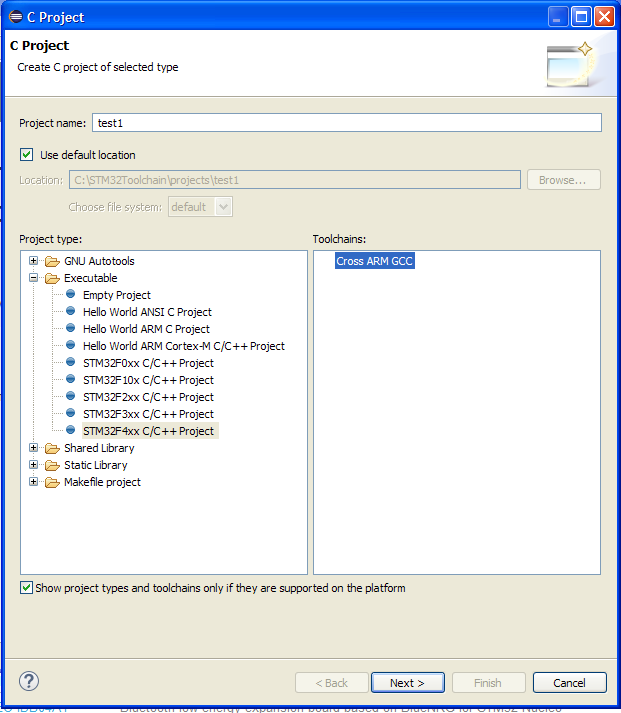Click the Next > button
The width and height of the screenshot is (621, 713).
(408, 683)
